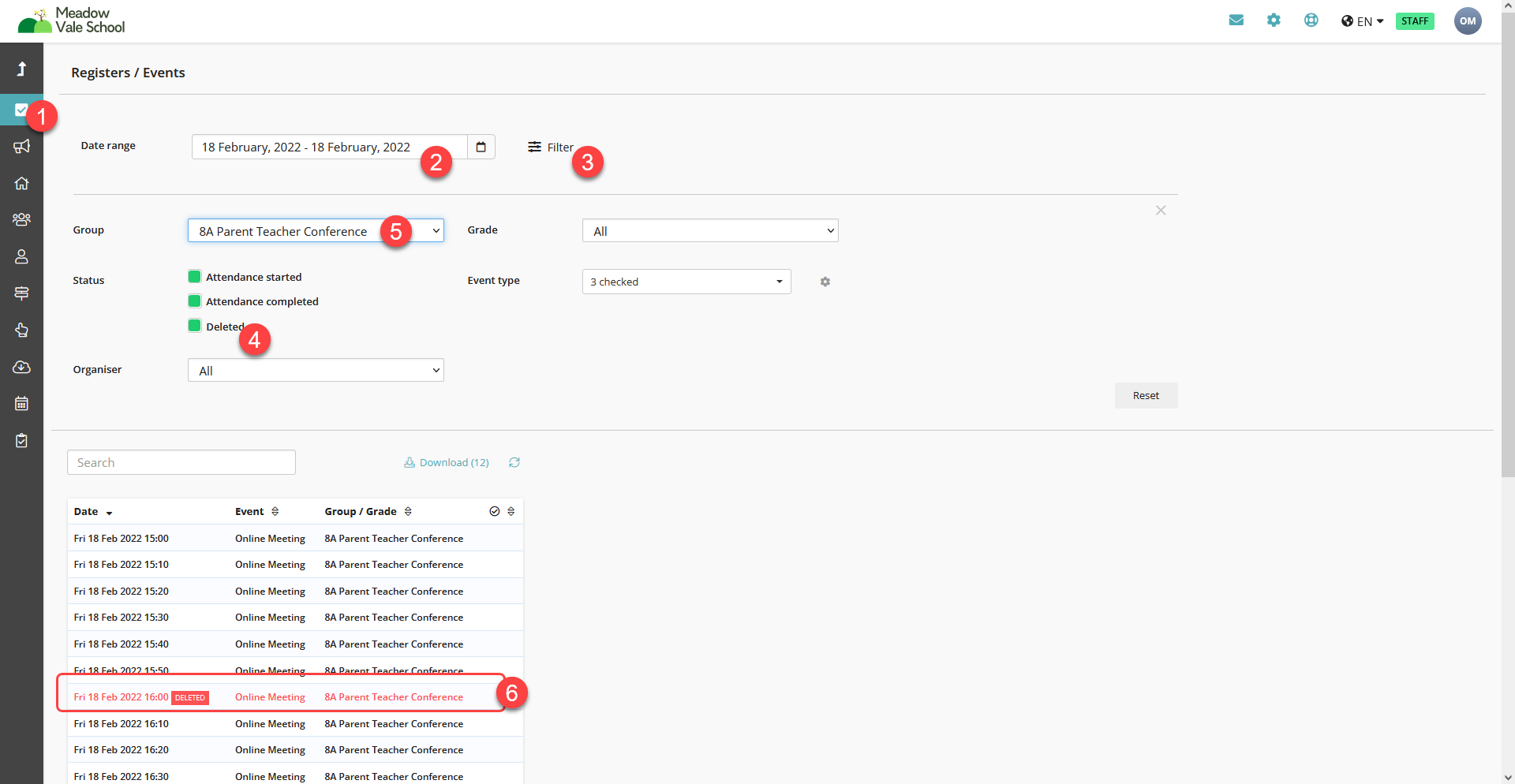This screenshot has width=1515, height=784.
Task: Toggle the Attendance started checkbox
Action: pyautogui.click(x=195, y=277)
